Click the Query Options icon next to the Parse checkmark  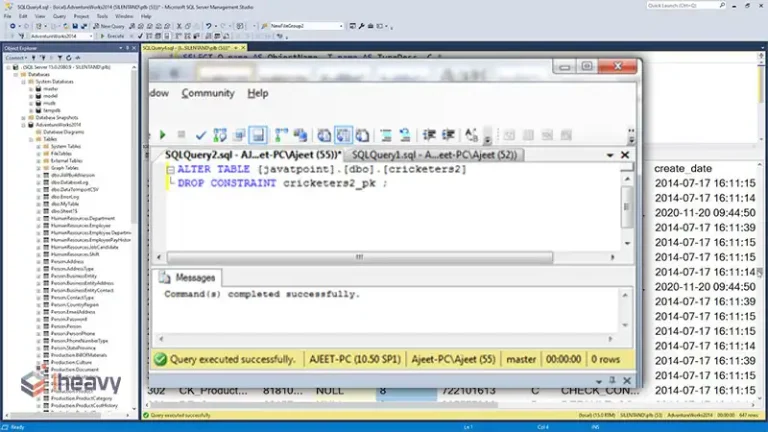tap(239, 135)
